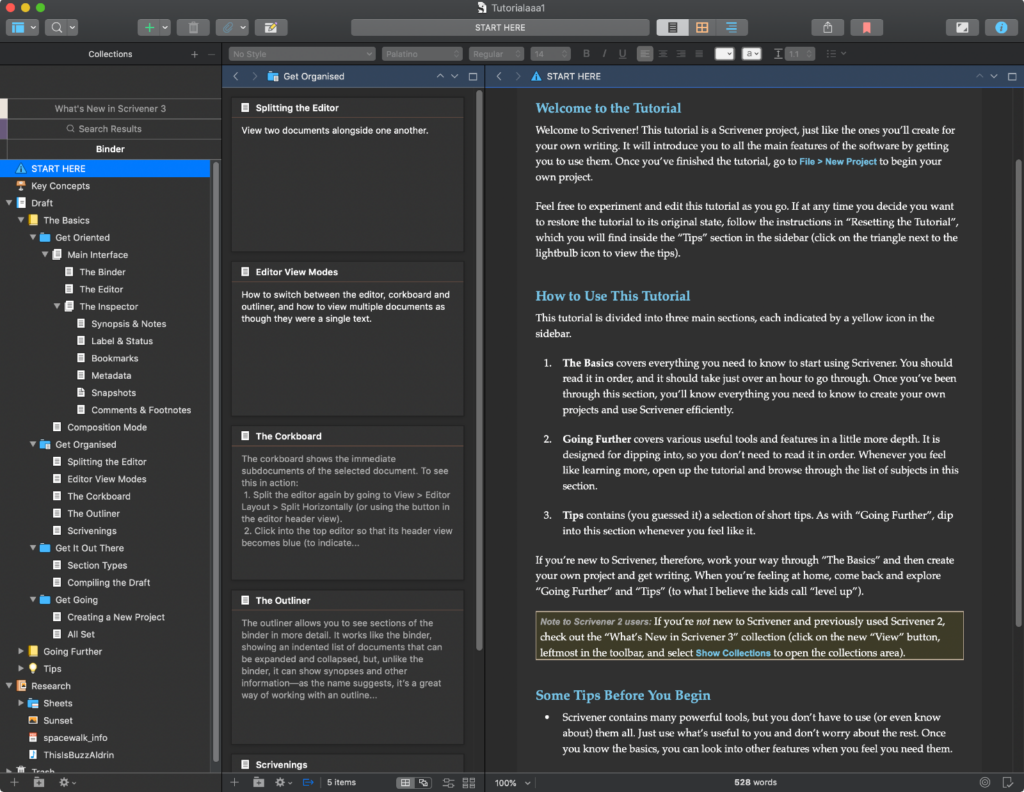The height and width of the screenshot is (792, 1024).
Task: Select the Binder collection tab
Action: pos(110,149)
